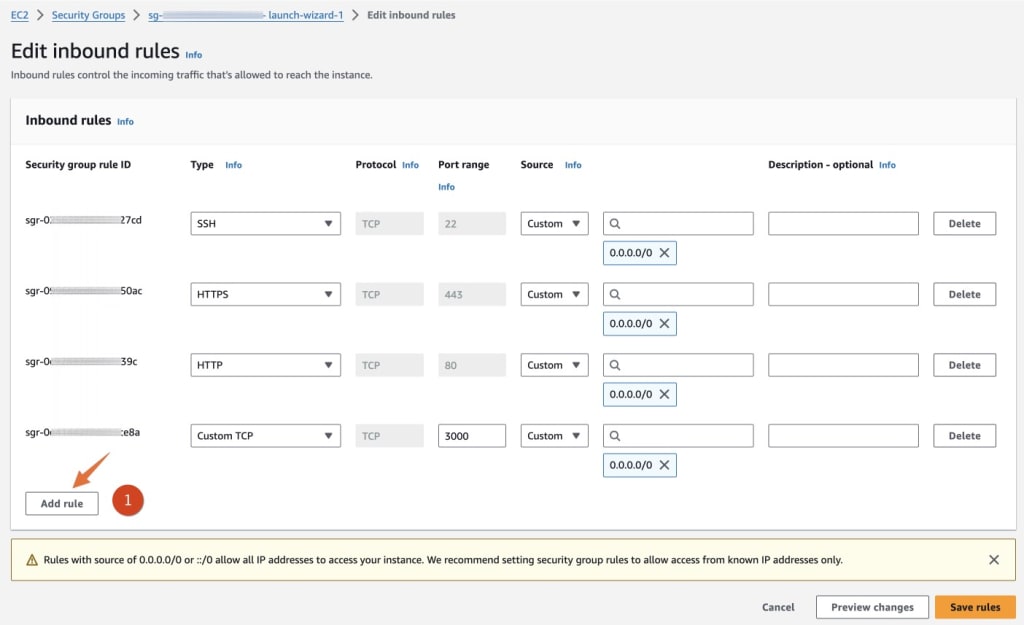Dismiss the 0.0.0.0/0 warning banner
The width and height of the screenshot is (1024, 625).
pos(993,559)
